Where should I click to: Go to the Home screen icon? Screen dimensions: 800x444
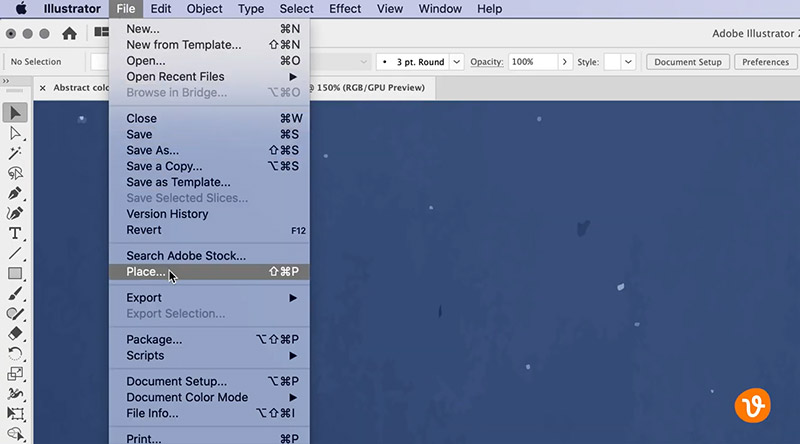pos(69,34)
